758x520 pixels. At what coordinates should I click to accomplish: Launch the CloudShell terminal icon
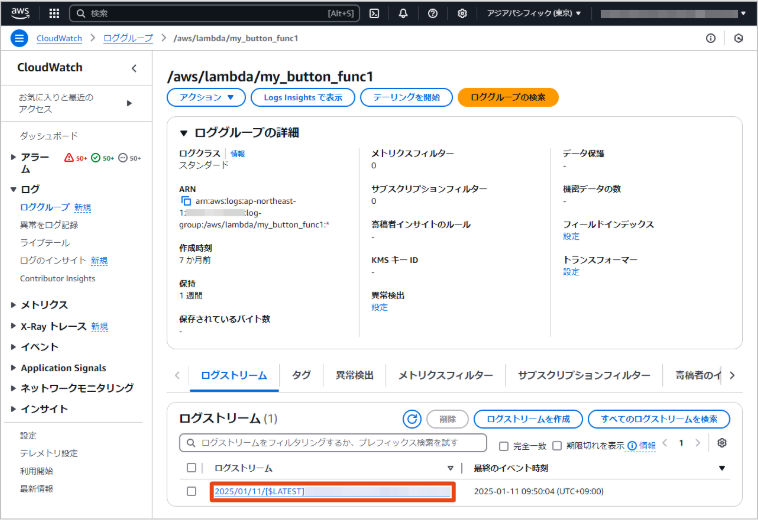[374, 14]
